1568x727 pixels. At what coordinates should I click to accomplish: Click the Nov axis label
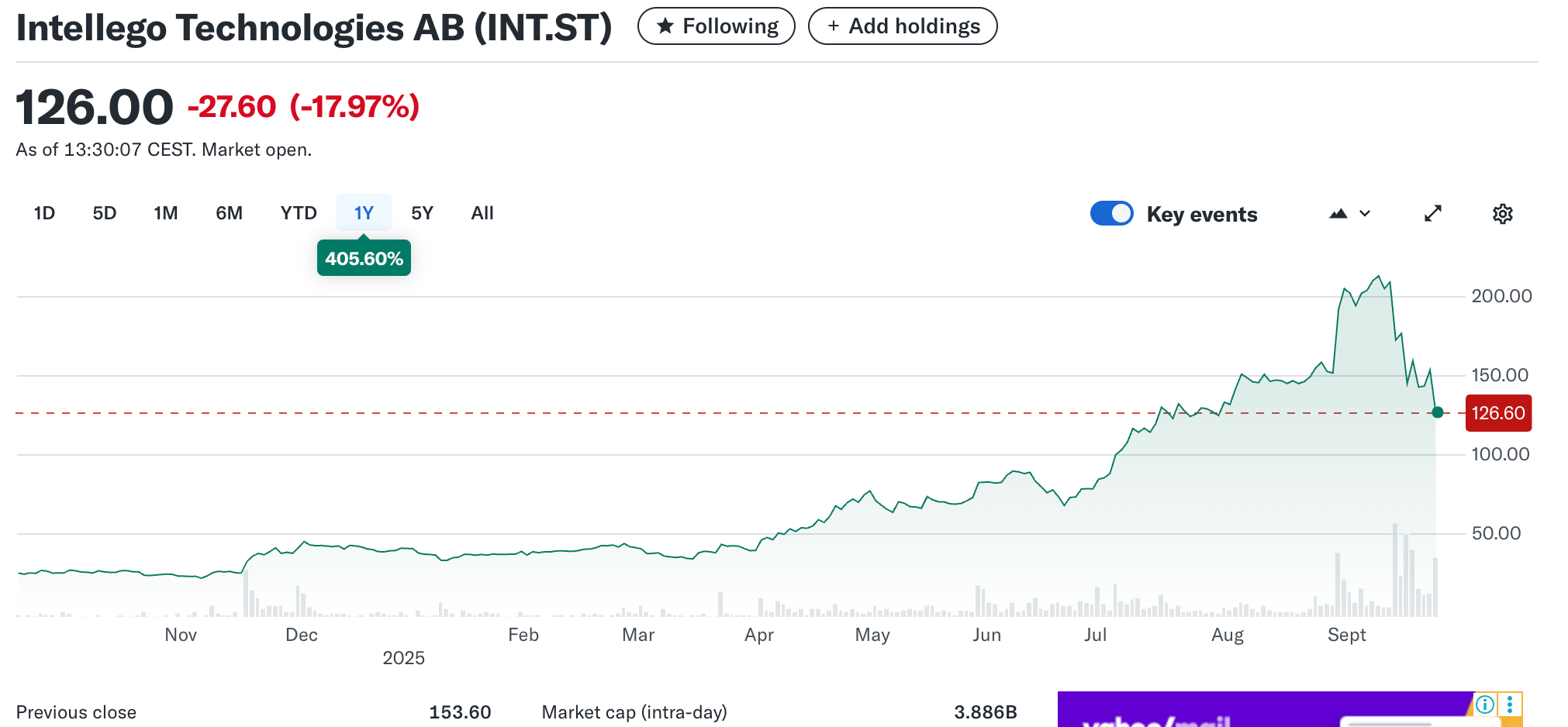[x=180, y=635]
